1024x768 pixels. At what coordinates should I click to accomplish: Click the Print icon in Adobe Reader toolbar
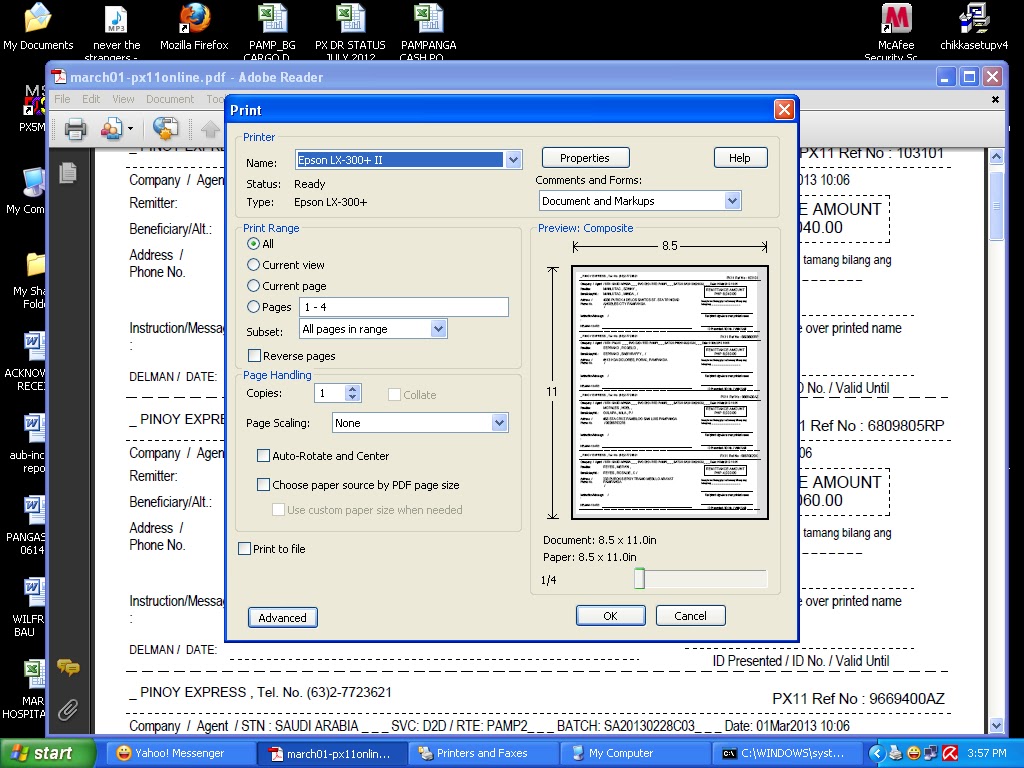coord(75,129)
